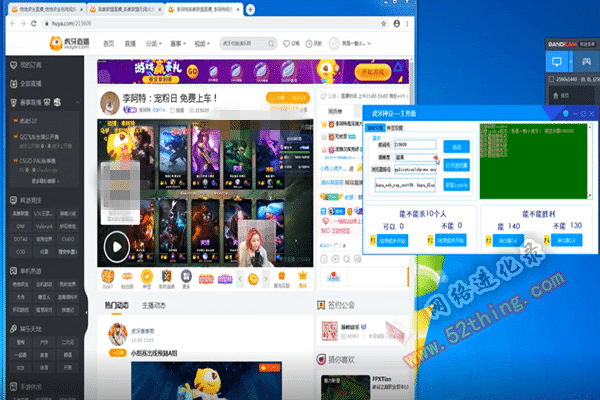The width and height of the screenshot is (600, 400).
Task: Click the browser back arrow
Action: pyautogui.click(x=9, y=22)
